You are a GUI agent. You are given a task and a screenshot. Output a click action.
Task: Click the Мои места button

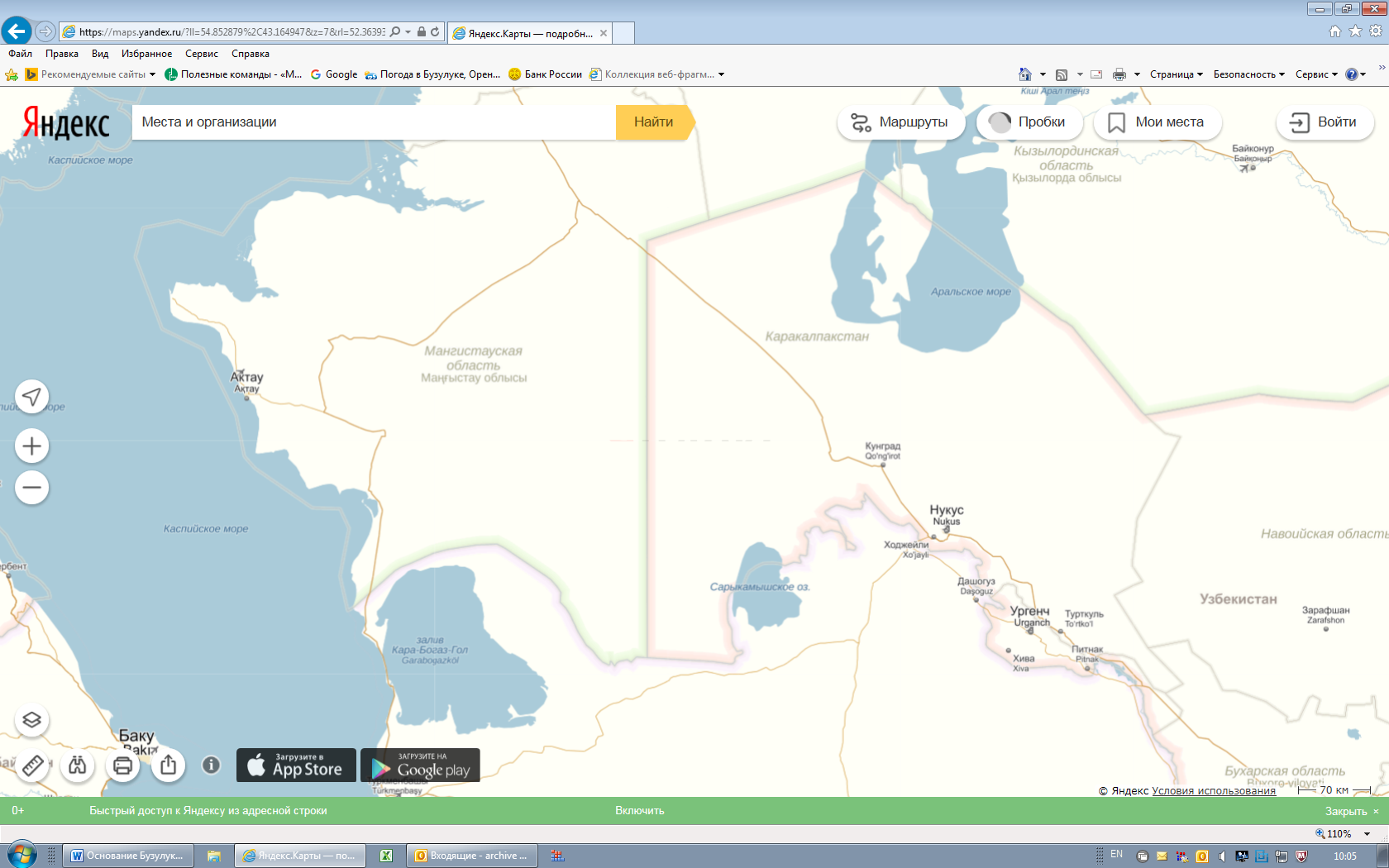1157,122
